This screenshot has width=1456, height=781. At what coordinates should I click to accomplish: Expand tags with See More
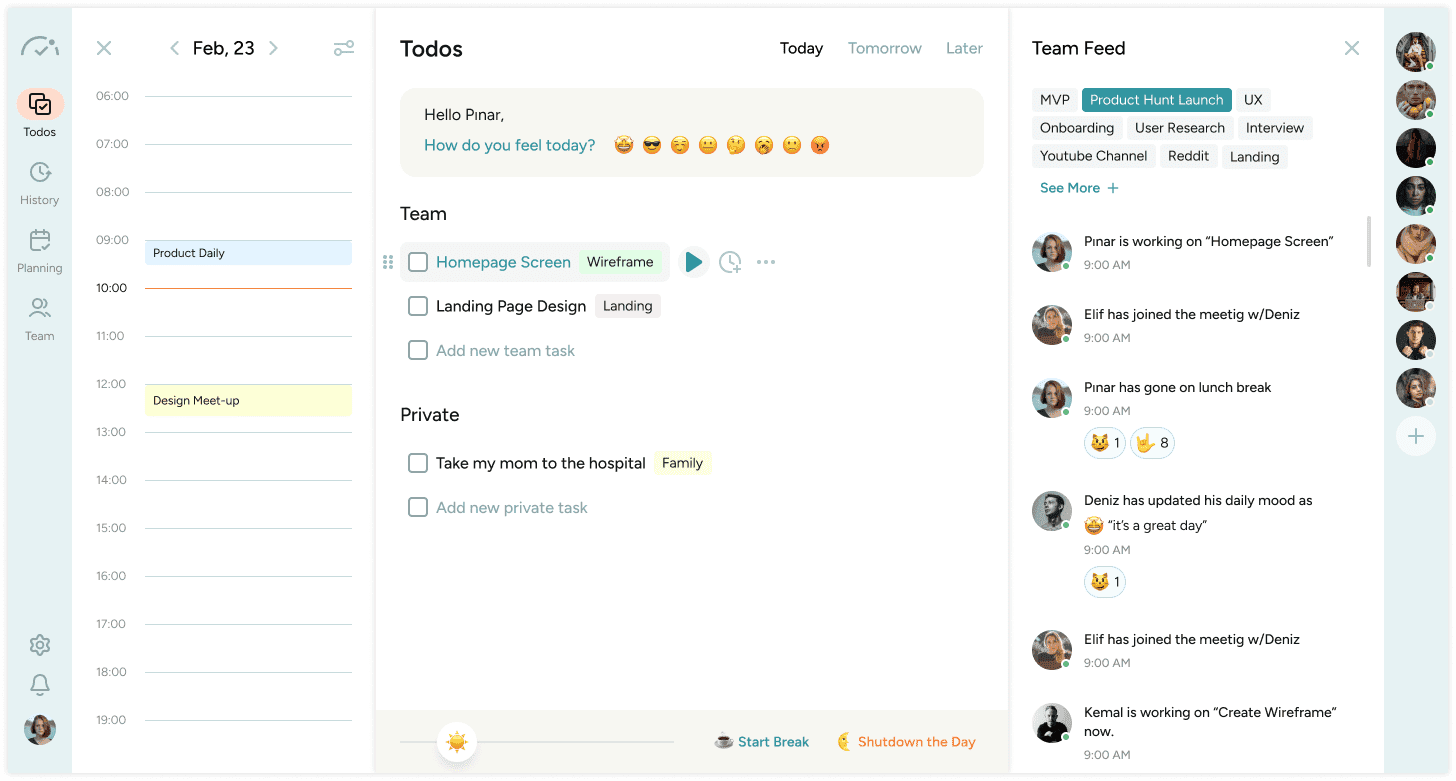(1079, 188)
